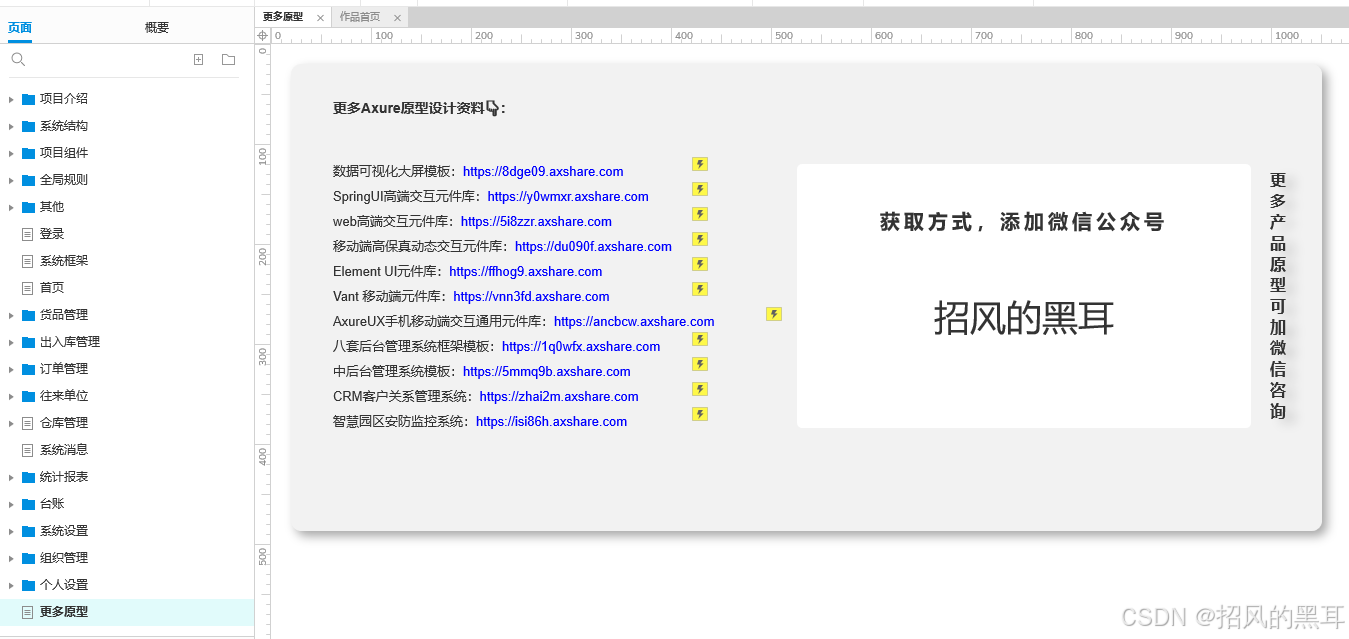1349x639 pixels.
Task: Click lightning marker beside Vant 移动端元件库
Action: click(700, 289)
